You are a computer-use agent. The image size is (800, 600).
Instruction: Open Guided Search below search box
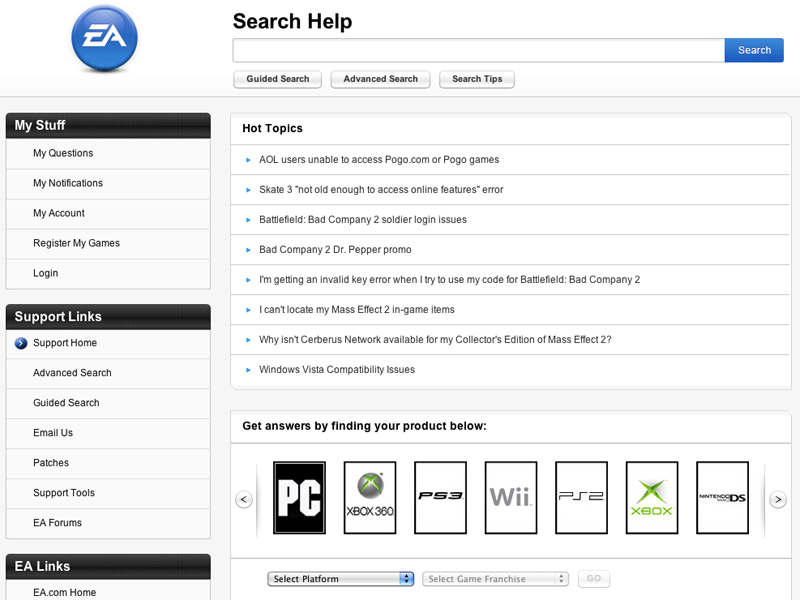(x=278, y=79)
